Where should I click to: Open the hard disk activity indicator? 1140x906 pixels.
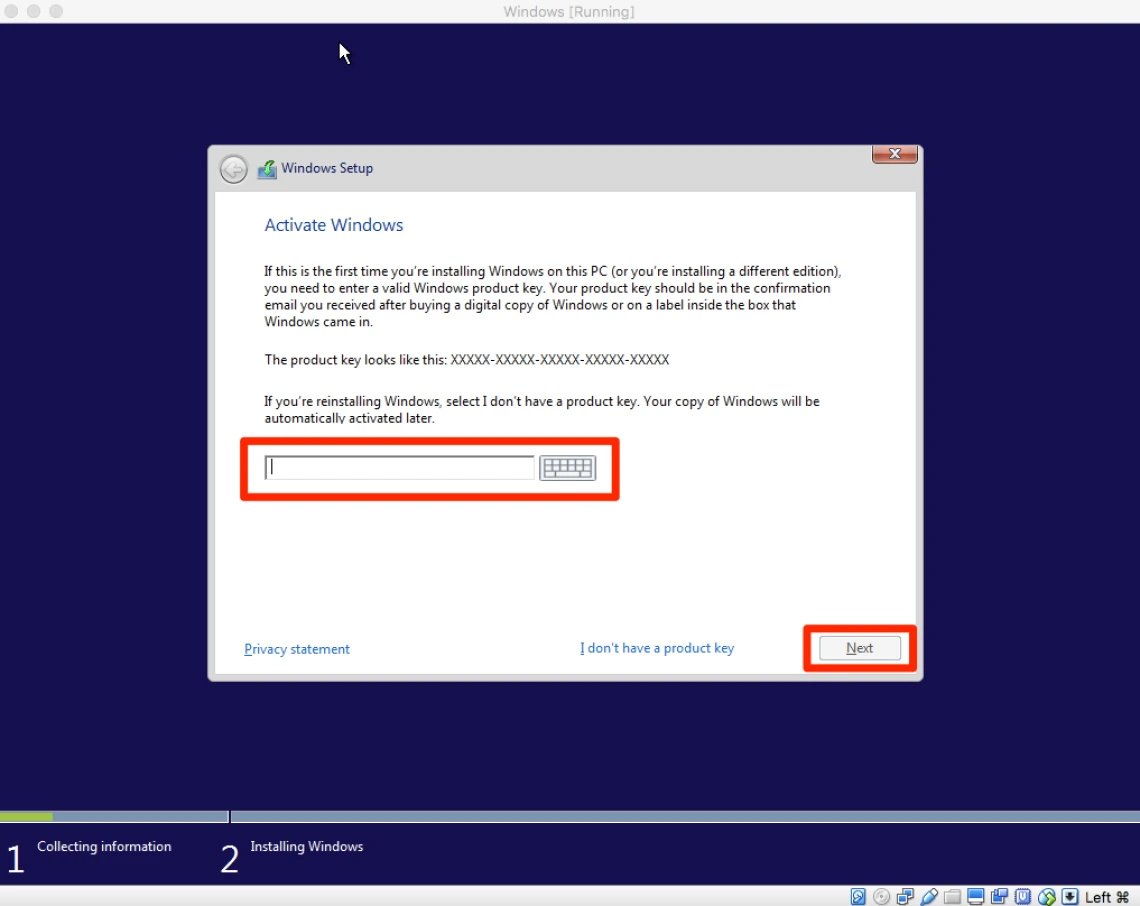click(x=858, y=897)
